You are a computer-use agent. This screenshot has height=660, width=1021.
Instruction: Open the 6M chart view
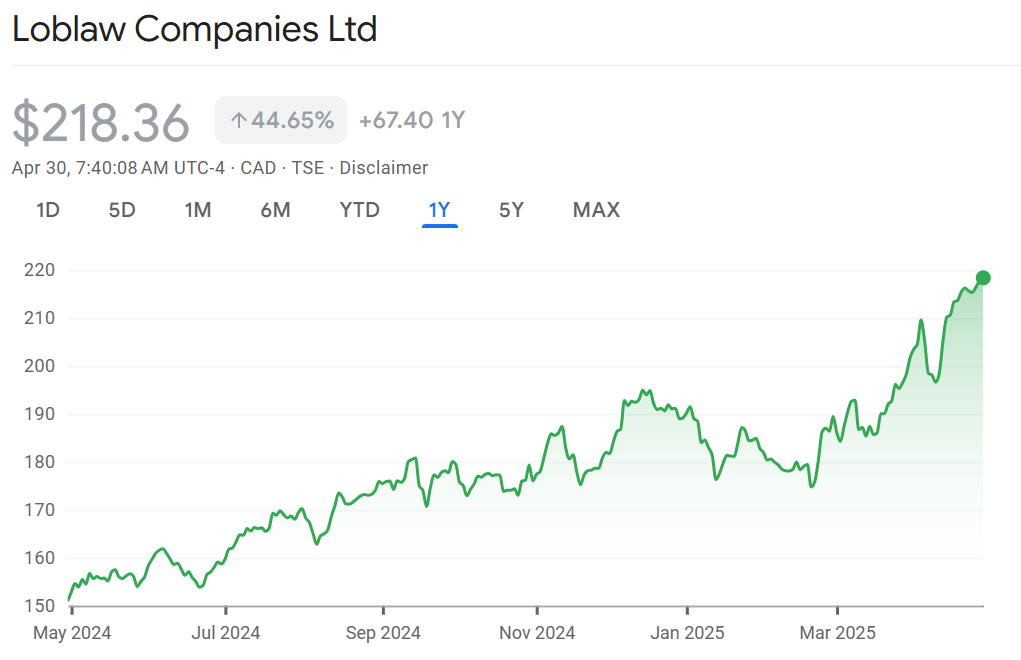[x=275, y=210]
